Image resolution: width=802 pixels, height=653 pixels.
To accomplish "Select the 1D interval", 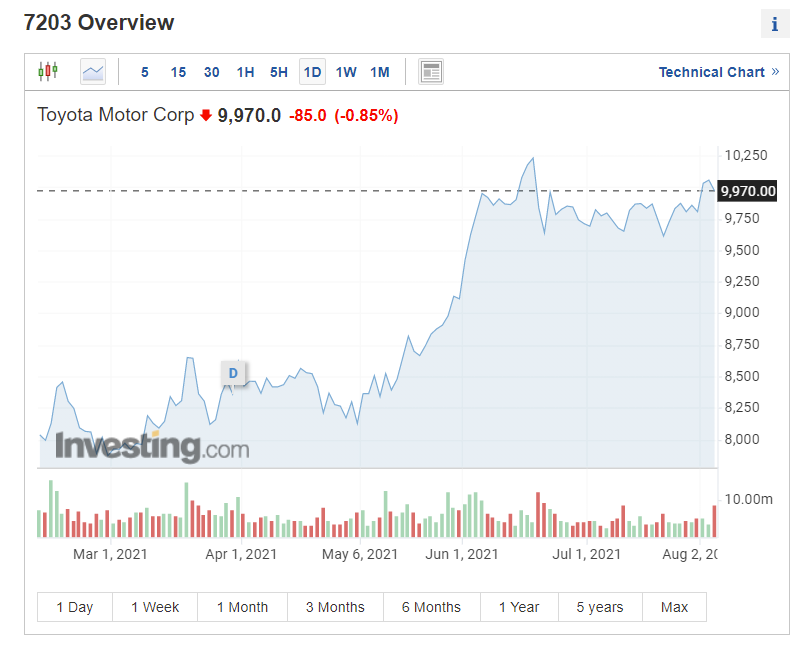I will click(312, 72).
